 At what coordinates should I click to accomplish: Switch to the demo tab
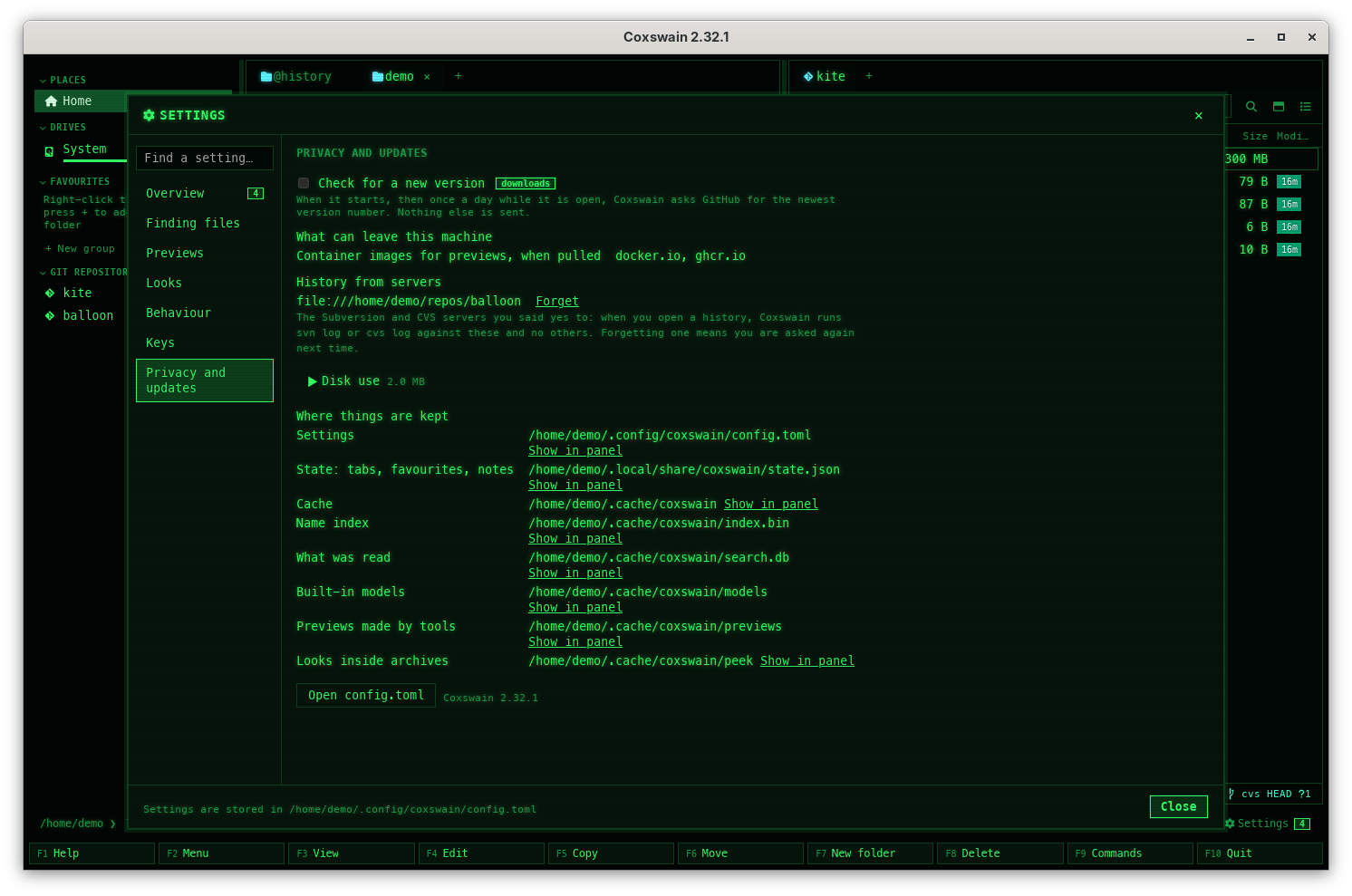[393, 77]
